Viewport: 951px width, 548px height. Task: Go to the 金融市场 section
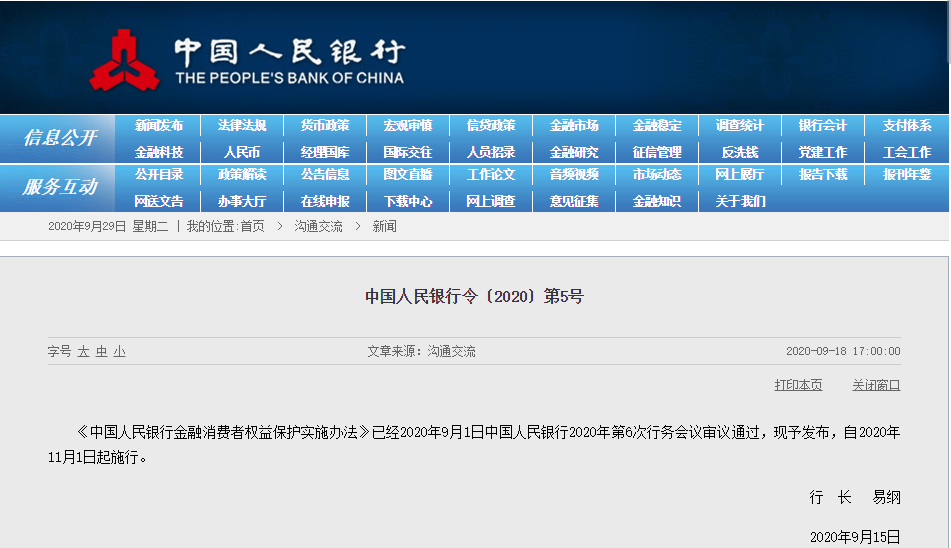(x=574, y=126)
